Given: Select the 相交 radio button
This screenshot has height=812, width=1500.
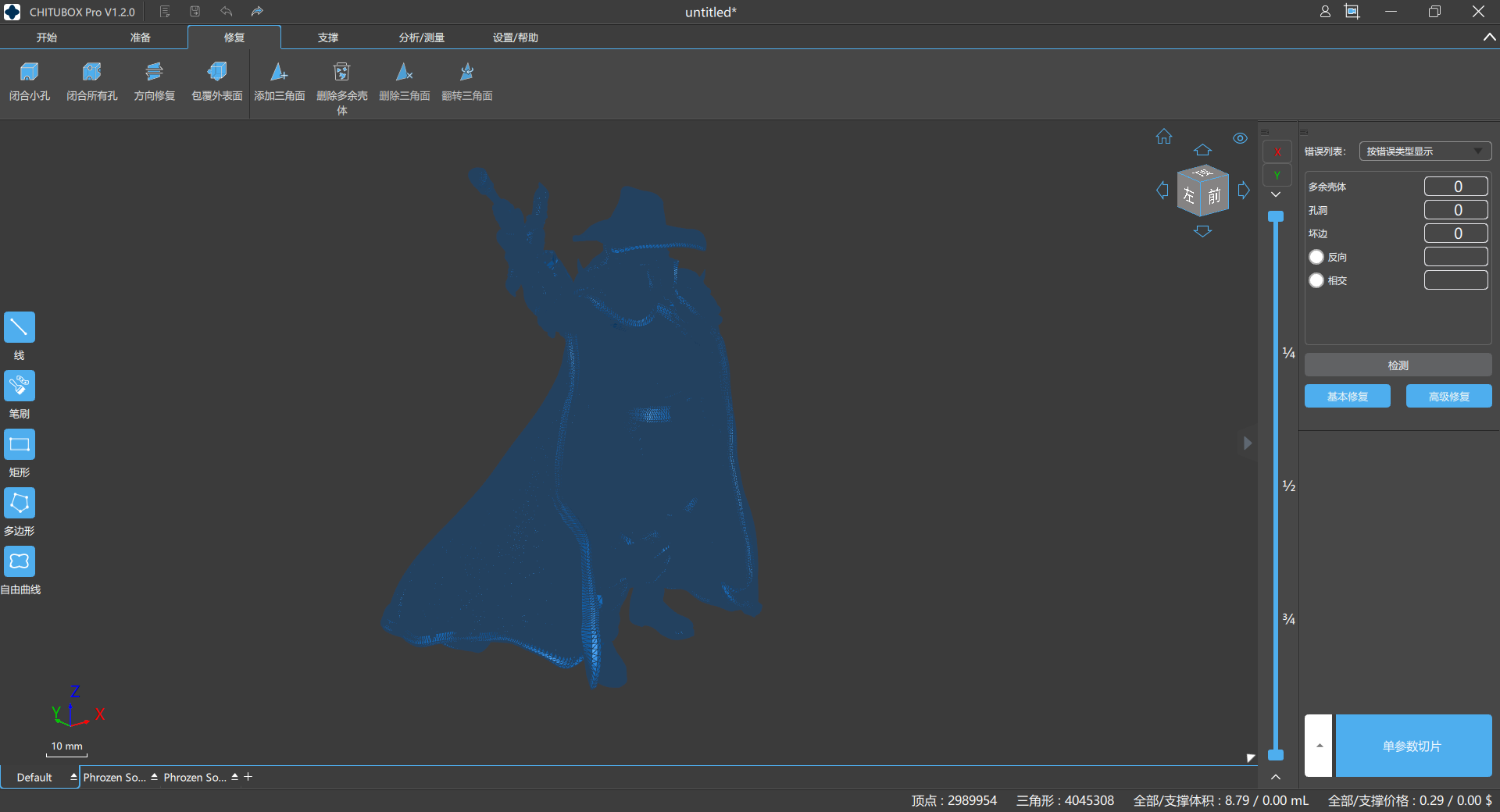Looking at the screenshot, I should click(1316, 280).
